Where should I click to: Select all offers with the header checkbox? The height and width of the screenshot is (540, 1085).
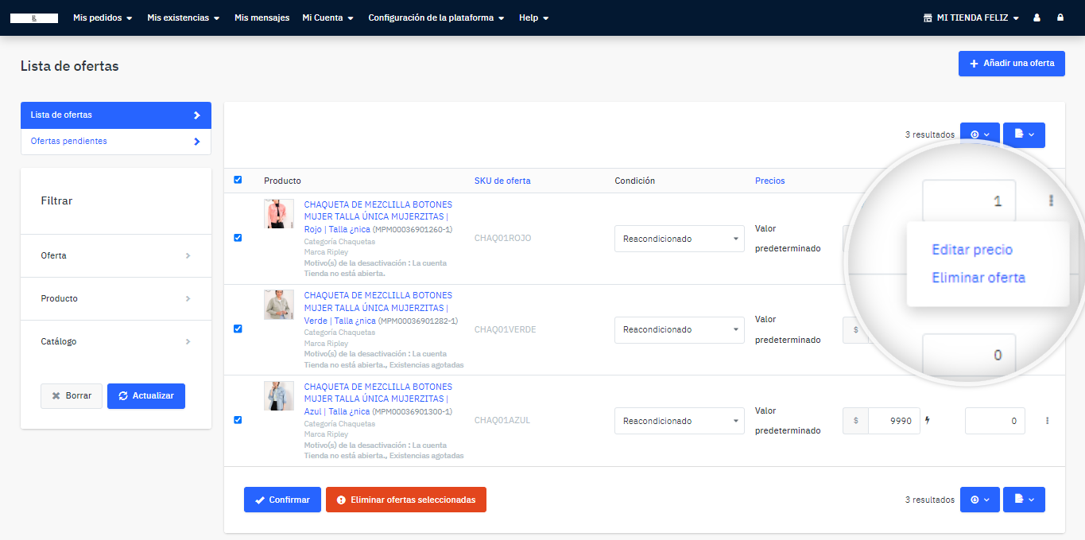(x=238, y=180)
